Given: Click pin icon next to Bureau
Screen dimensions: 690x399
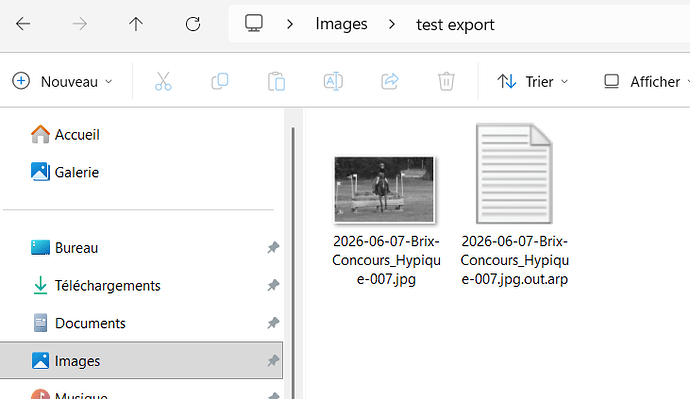Looking at the screenshot, I should pos(273,248).
